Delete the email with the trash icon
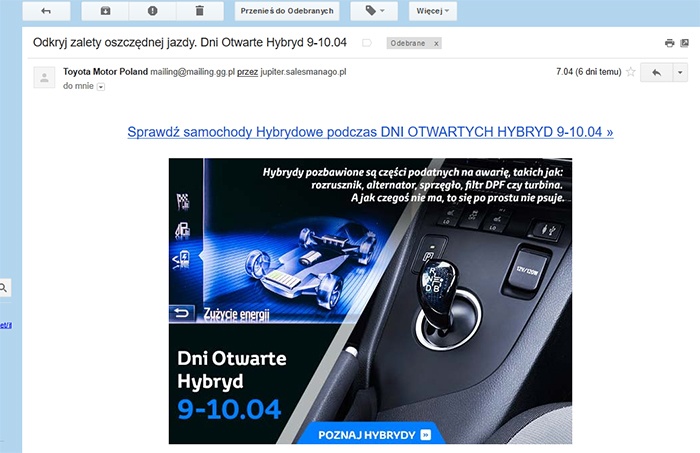 200,11
